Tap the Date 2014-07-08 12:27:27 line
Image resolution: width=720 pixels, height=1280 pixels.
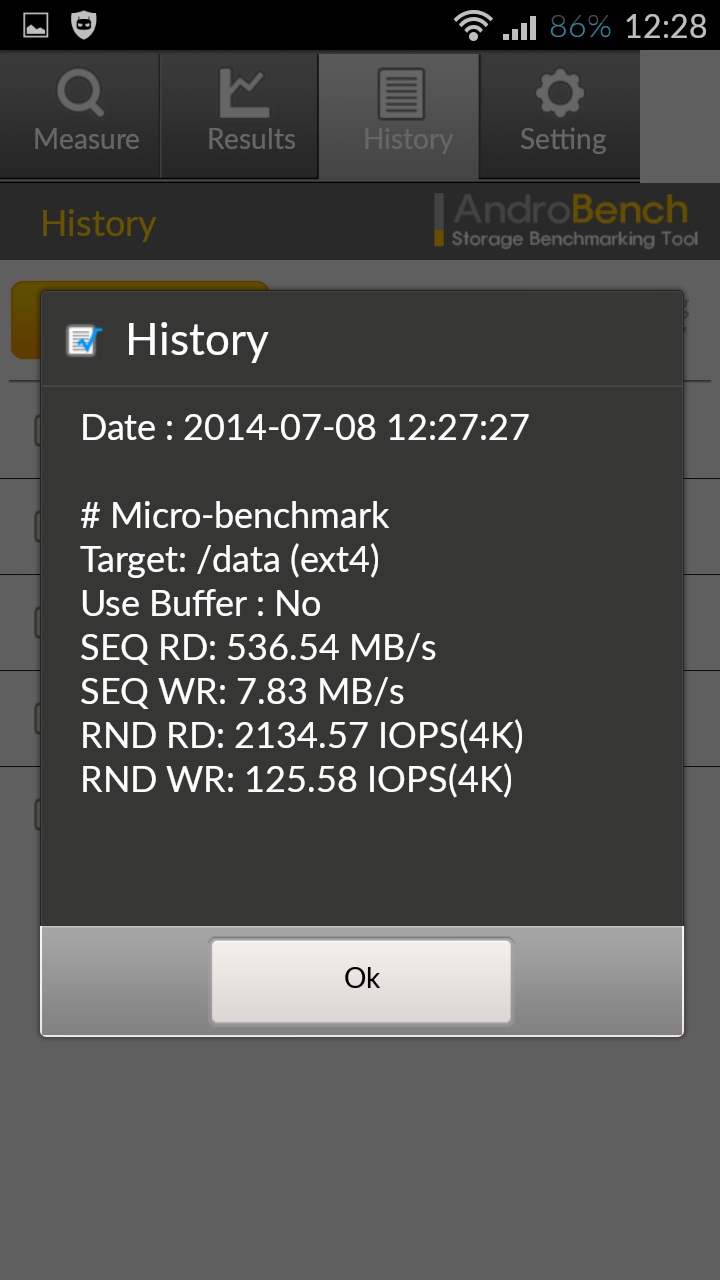305,428
